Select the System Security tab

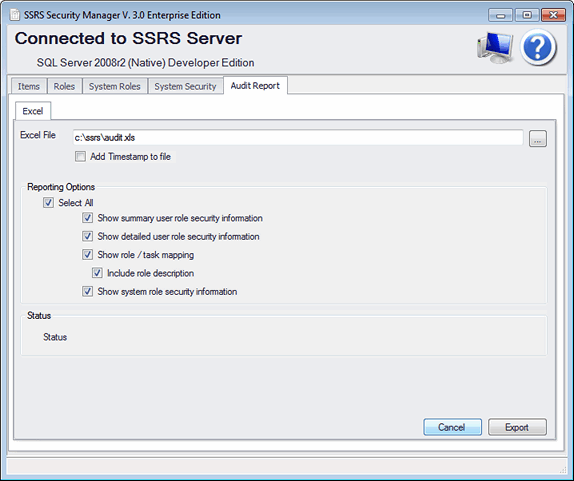185,86
